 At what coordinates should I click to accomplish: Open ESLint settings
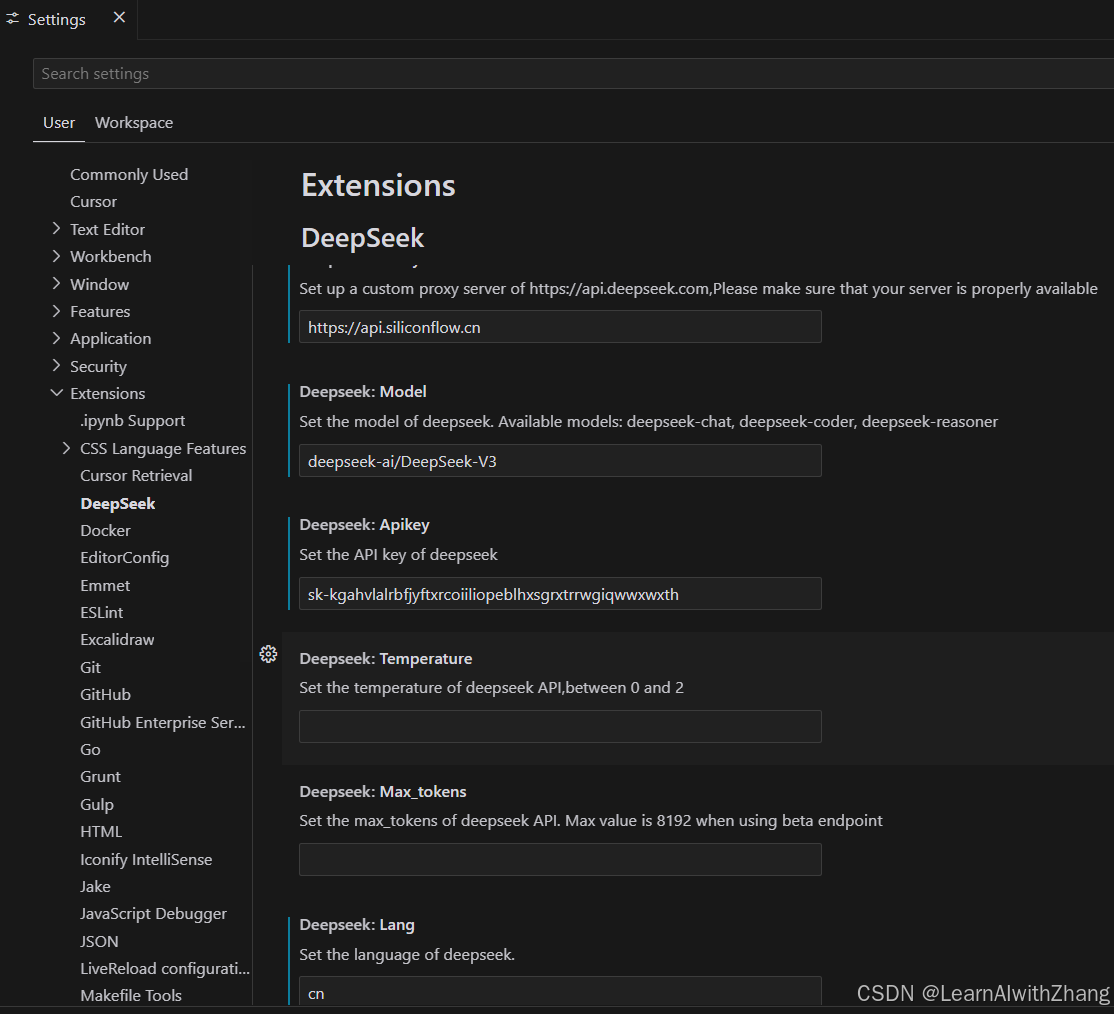(x=102, y=613)
